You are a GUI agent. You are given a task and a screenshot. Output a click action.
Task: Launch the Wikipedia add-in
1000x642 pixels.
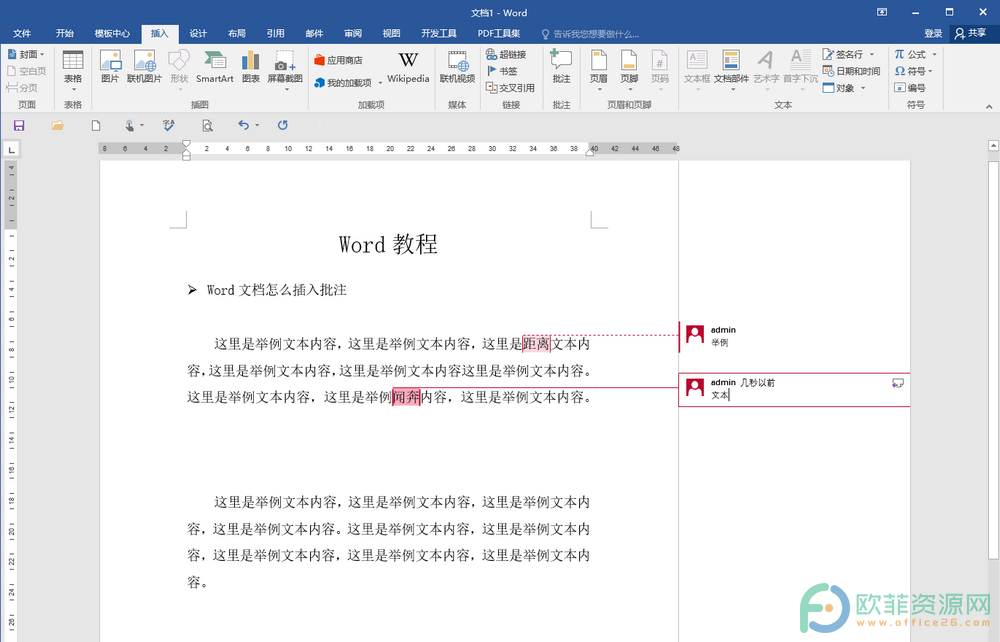click(x=408, y=67)
